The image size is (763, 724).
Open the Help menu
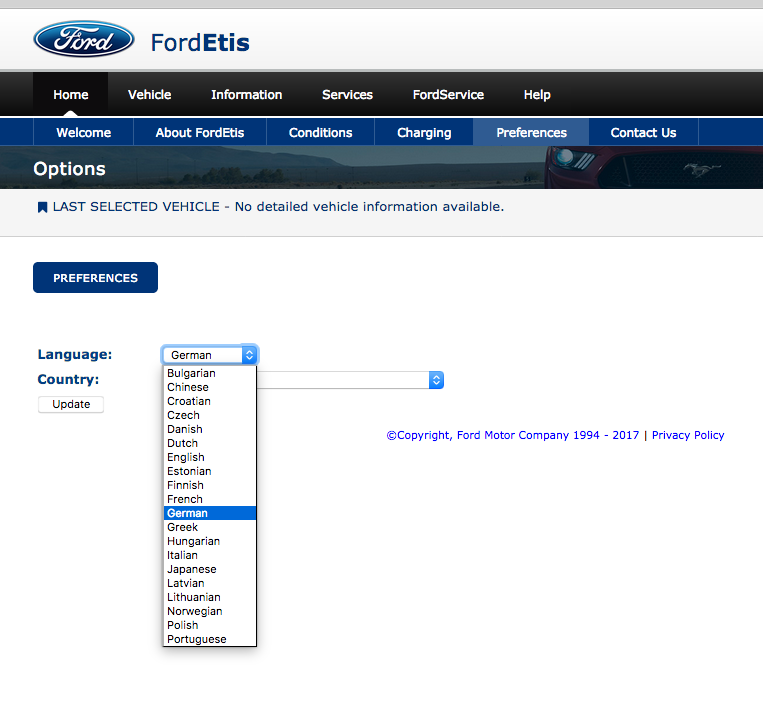click(537, 95)
